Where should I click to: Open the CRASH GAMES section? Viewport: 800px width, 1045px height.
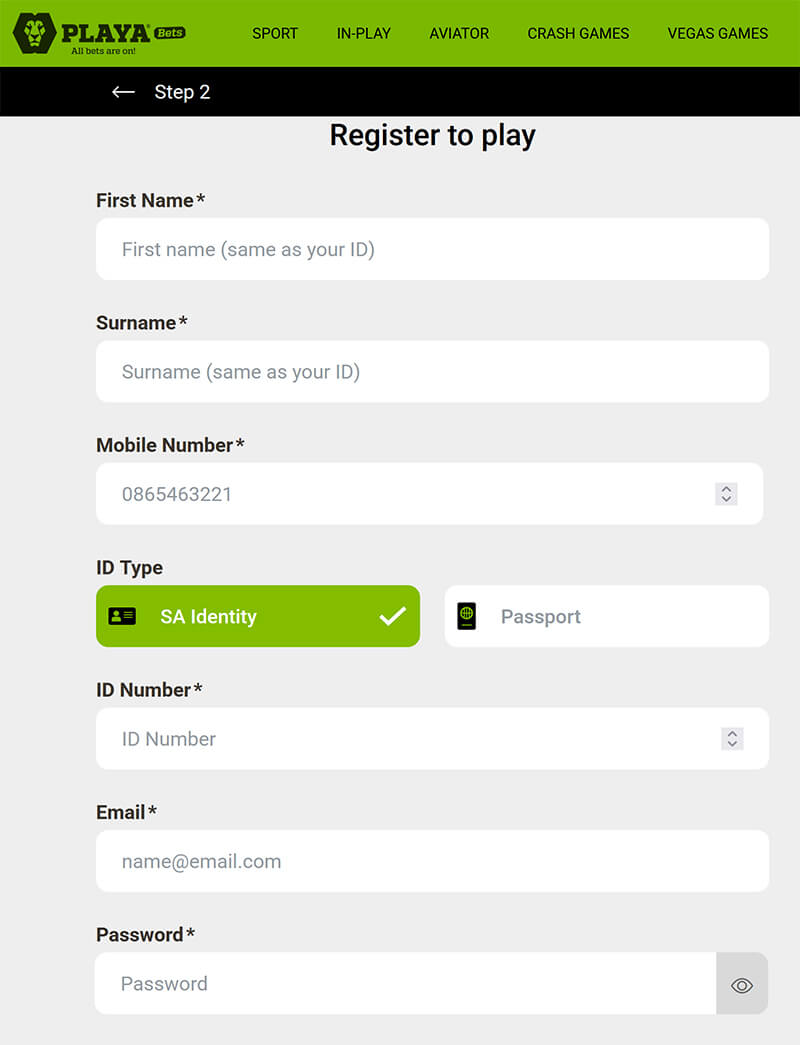578,33
